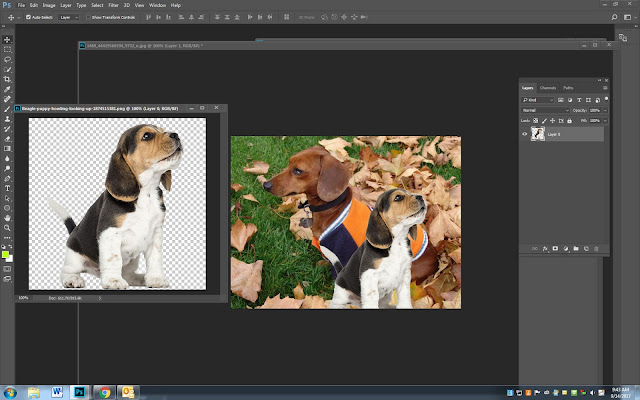
Task: Select the Move tool
Action: pyautogui.click(x=7, y=39)
